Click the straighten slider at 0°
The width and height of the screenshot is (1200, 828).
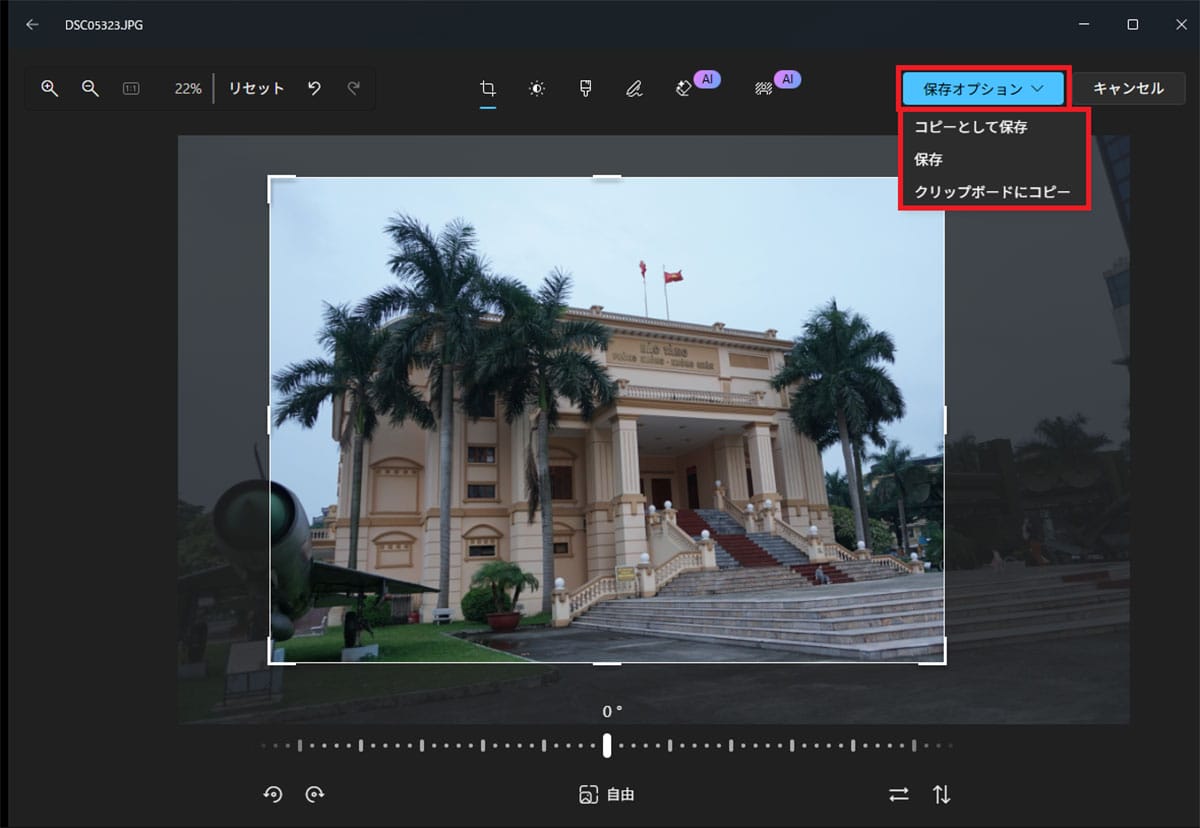[606, 744]
